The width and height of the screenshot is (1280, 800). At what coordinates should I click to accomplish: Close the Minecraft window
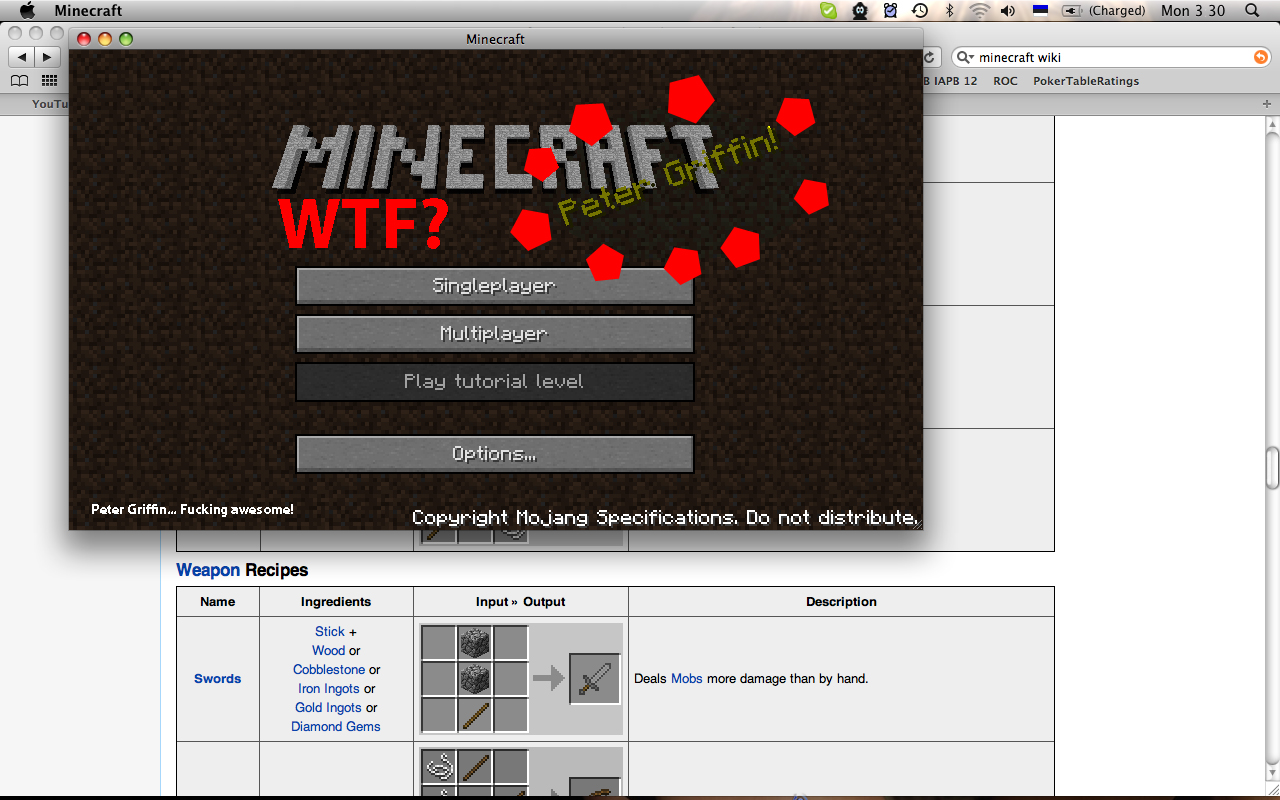84,39
